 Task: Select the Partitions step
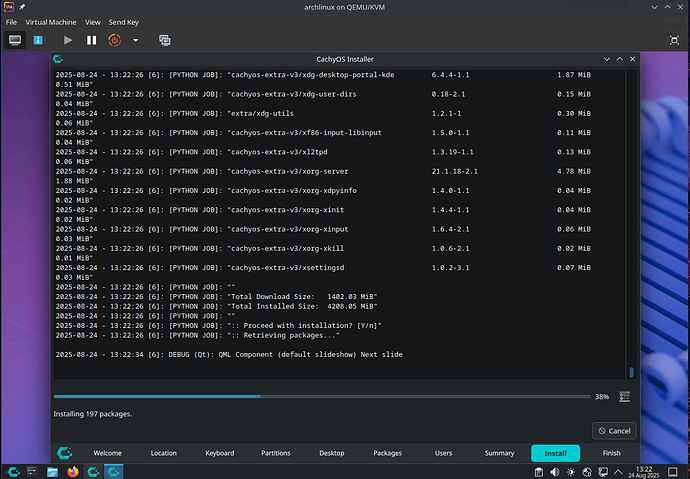275,453
